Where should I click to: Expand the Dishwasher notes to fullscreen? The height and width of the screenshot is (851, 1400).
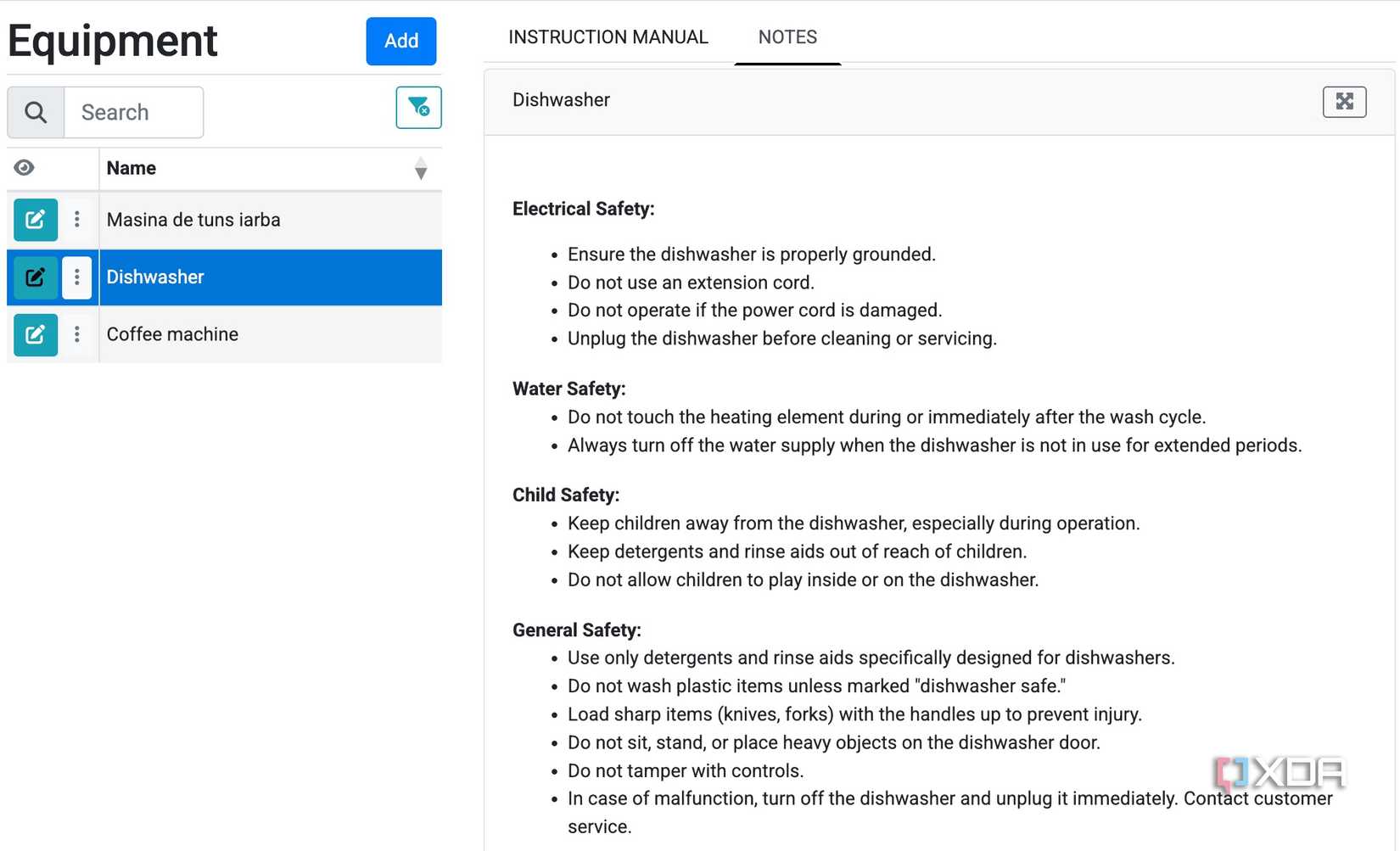coord(1344,101)
